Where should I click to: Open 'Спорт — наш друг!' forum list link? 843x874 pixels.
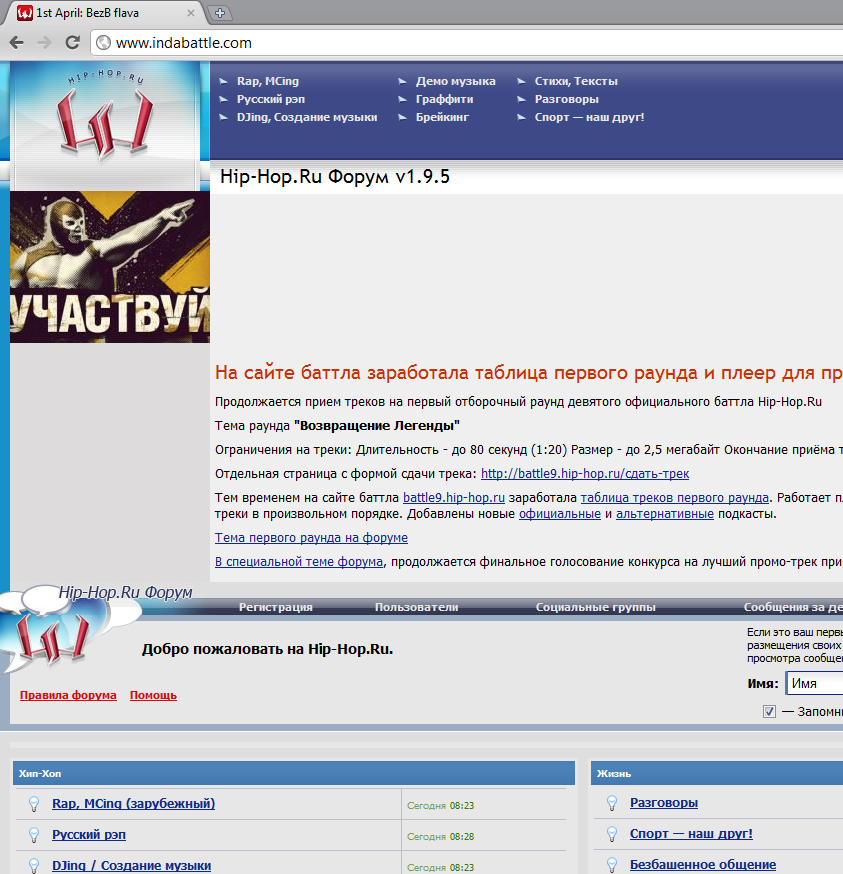(691, 834)
